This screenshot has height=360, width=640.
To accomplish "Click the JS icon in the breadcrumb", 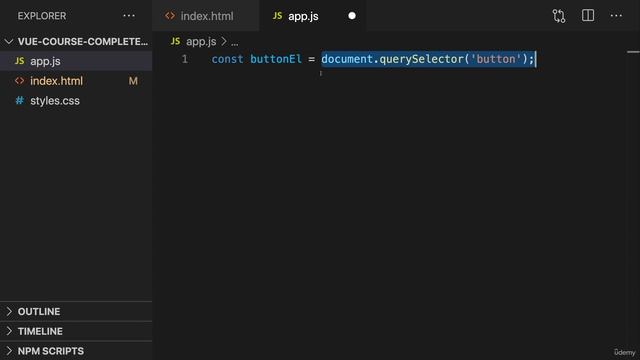I will pyautogui.click(x=176, y=41).
